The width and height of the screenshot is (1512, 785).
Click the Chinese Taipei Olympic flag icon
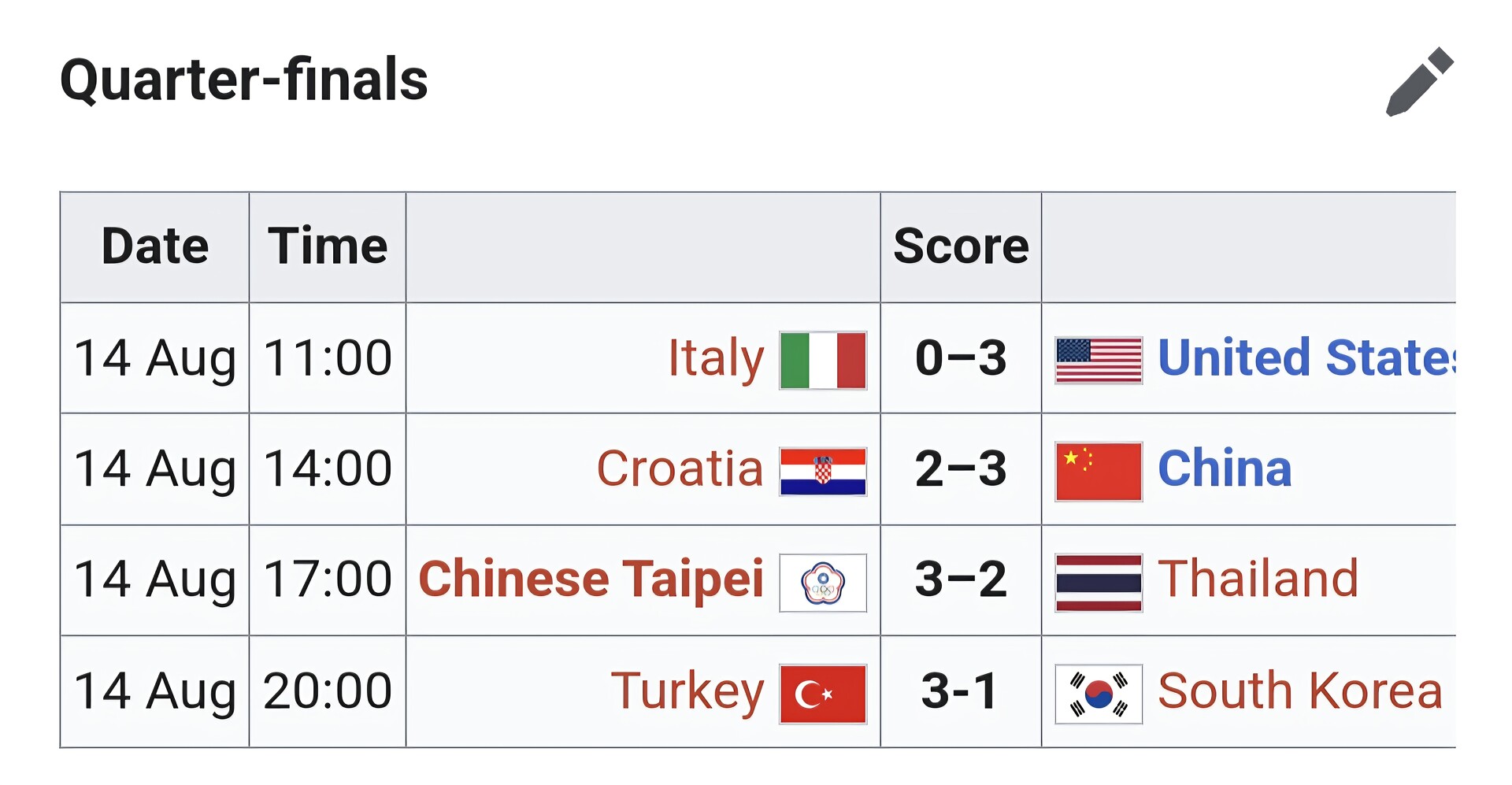[823, 583]
